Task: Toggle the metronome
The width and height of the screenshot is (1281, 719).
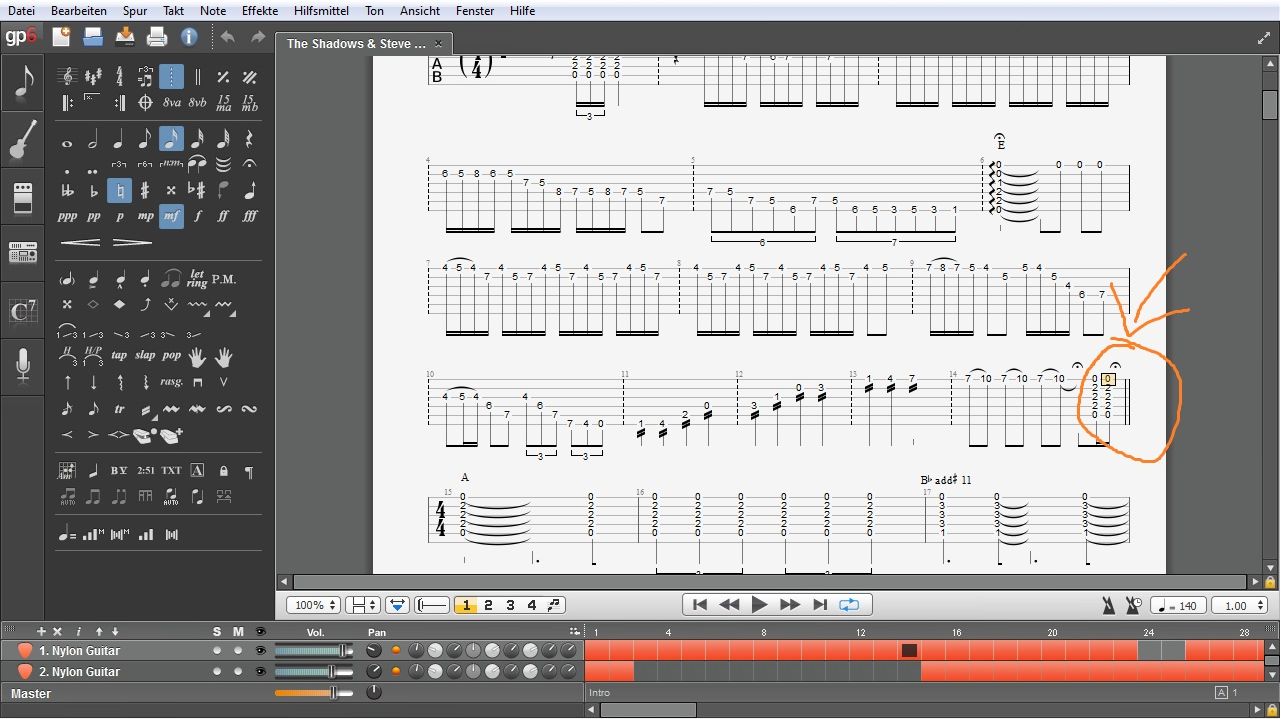Action: 1107,605
